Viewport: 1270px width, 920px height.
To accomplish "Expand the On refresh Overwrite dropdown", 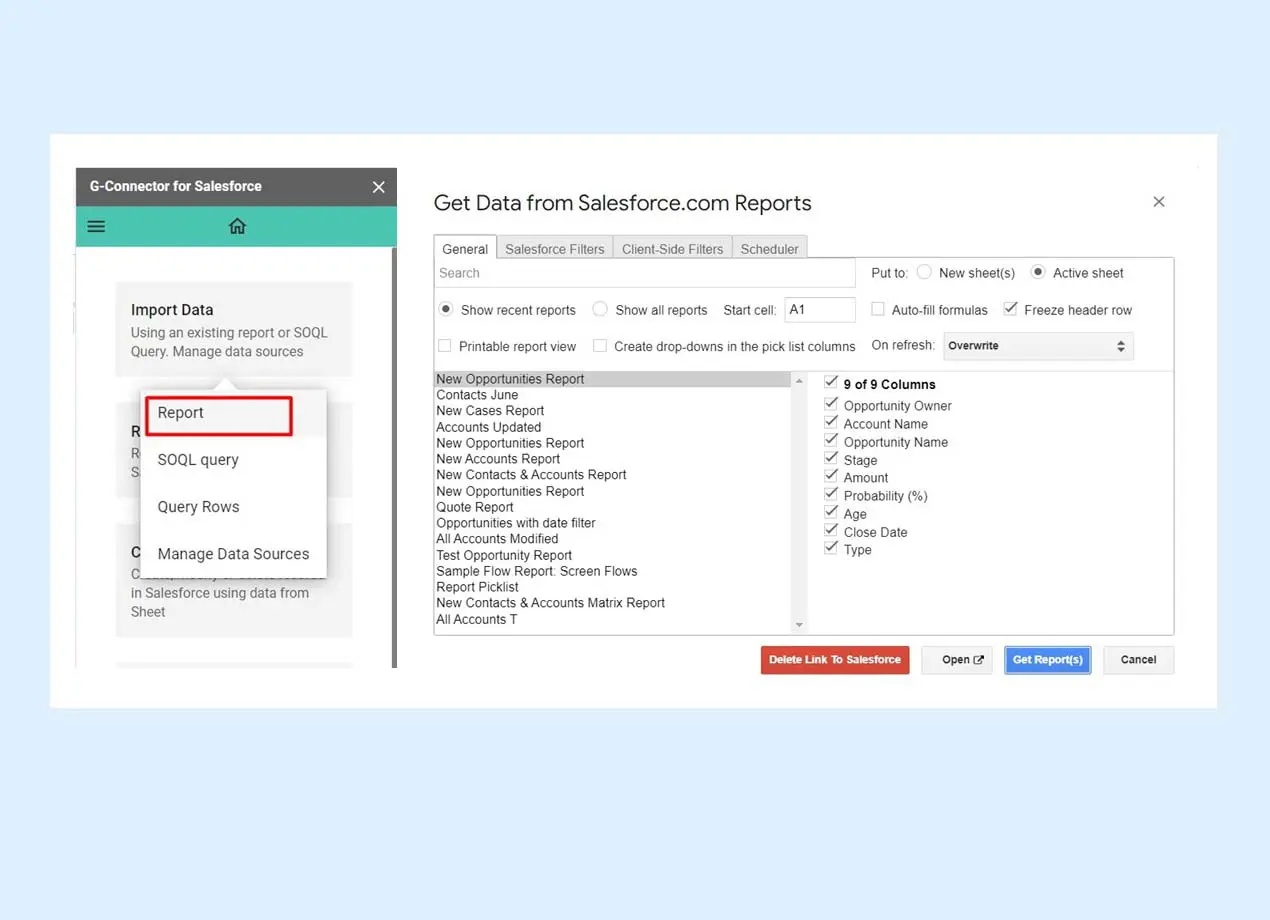I will pos(1038,346).
